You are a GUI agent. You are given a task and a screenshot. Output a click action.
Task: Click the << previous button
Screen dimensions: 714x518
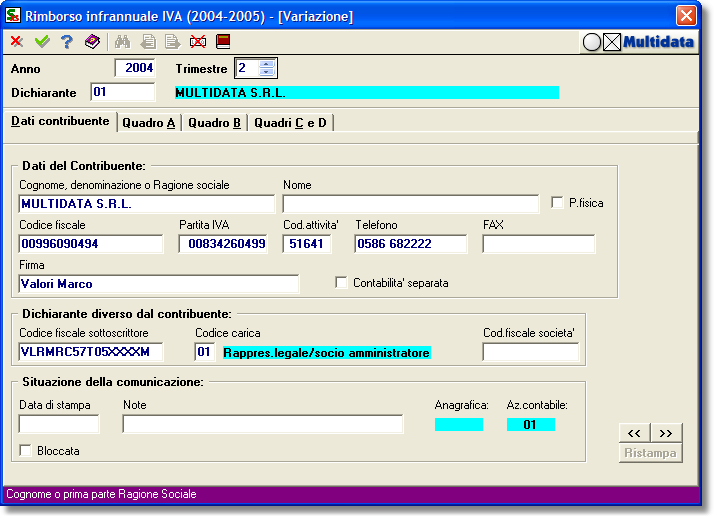[635, 433]
